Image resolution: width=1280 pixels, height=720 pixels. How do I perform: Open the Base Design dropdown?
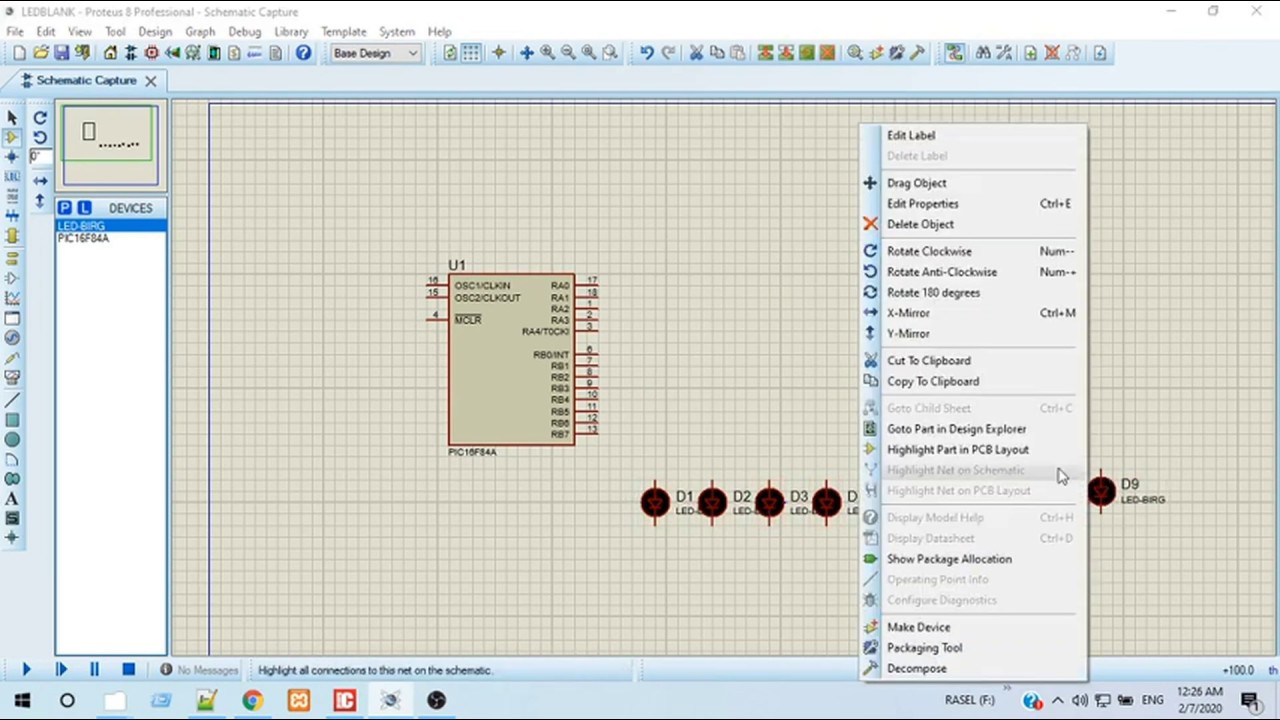375,53
